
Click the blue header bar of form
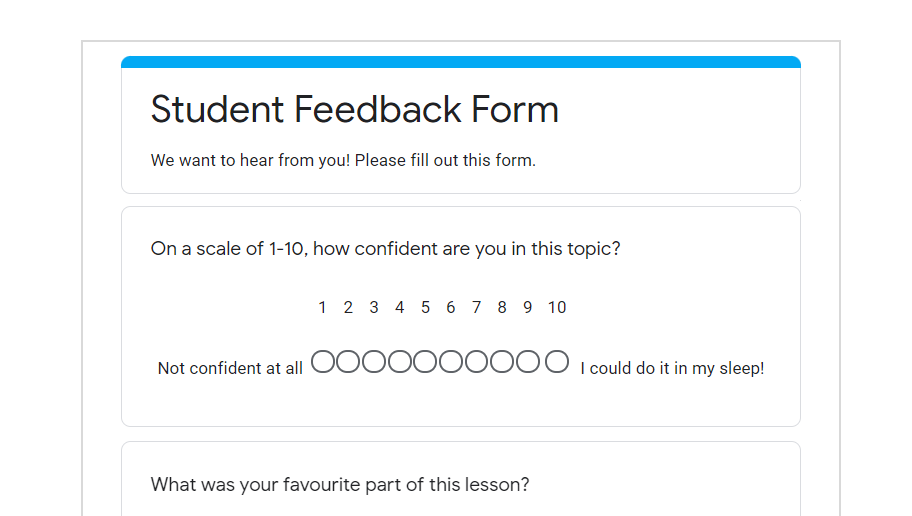461,62
